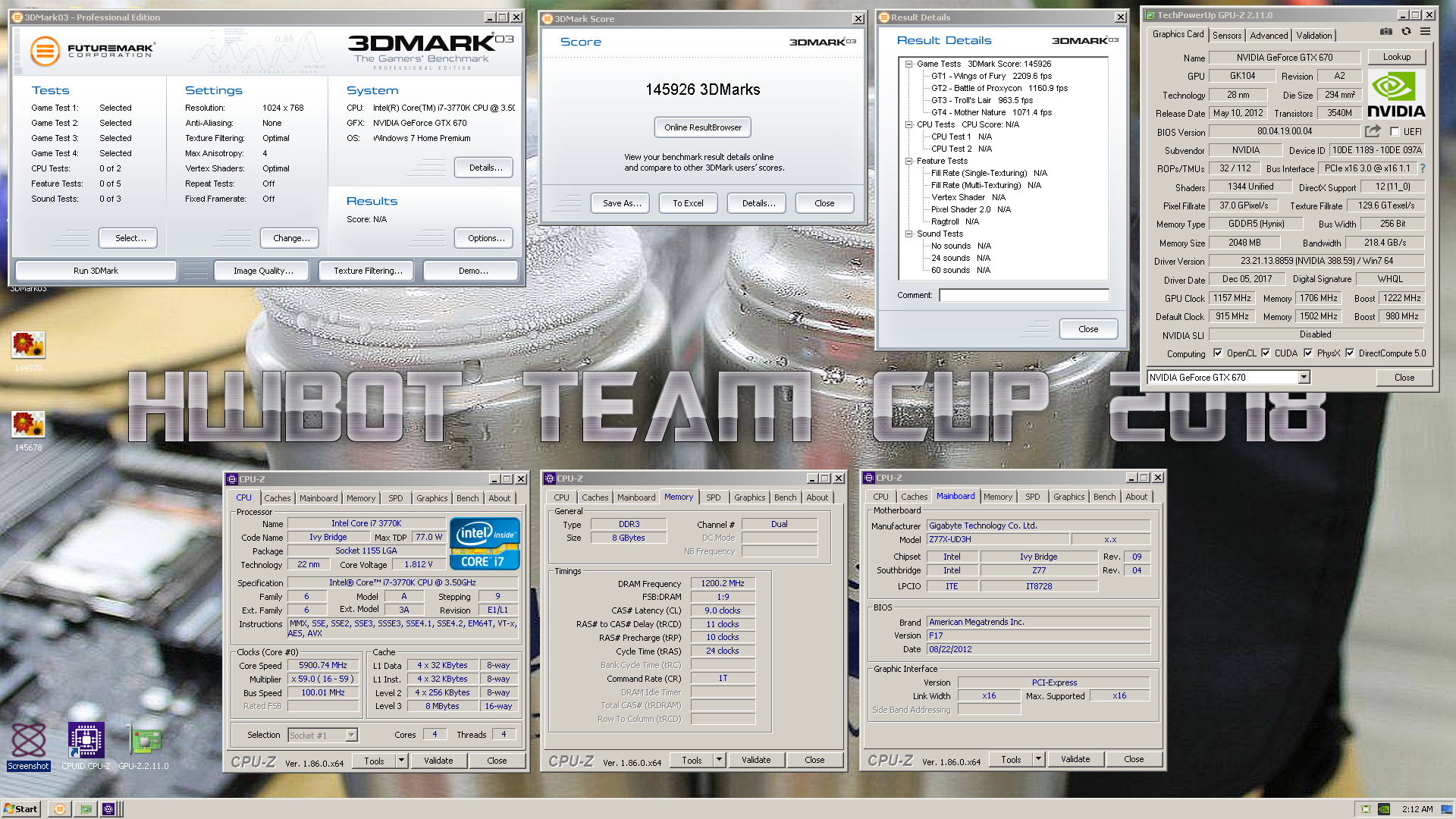
Task: Click Details... button under System
Action: click(x=485, y=168)
